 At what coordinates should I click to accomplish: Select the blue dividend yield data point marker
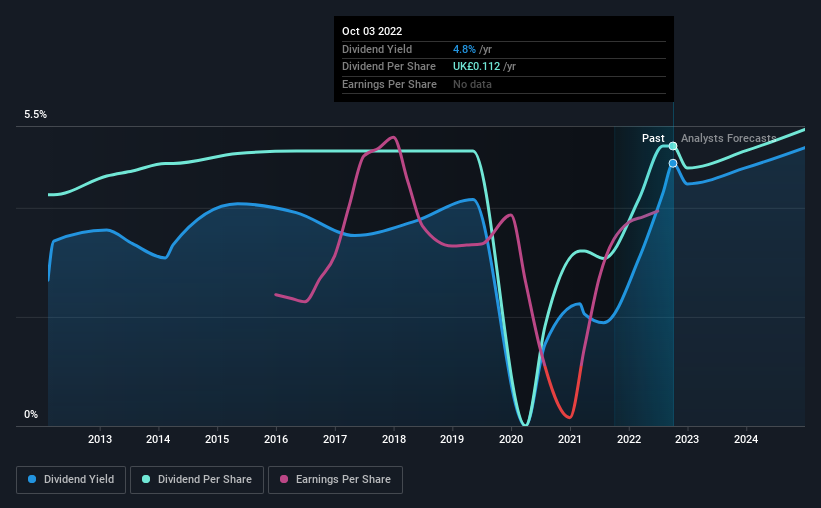point(673,163)
